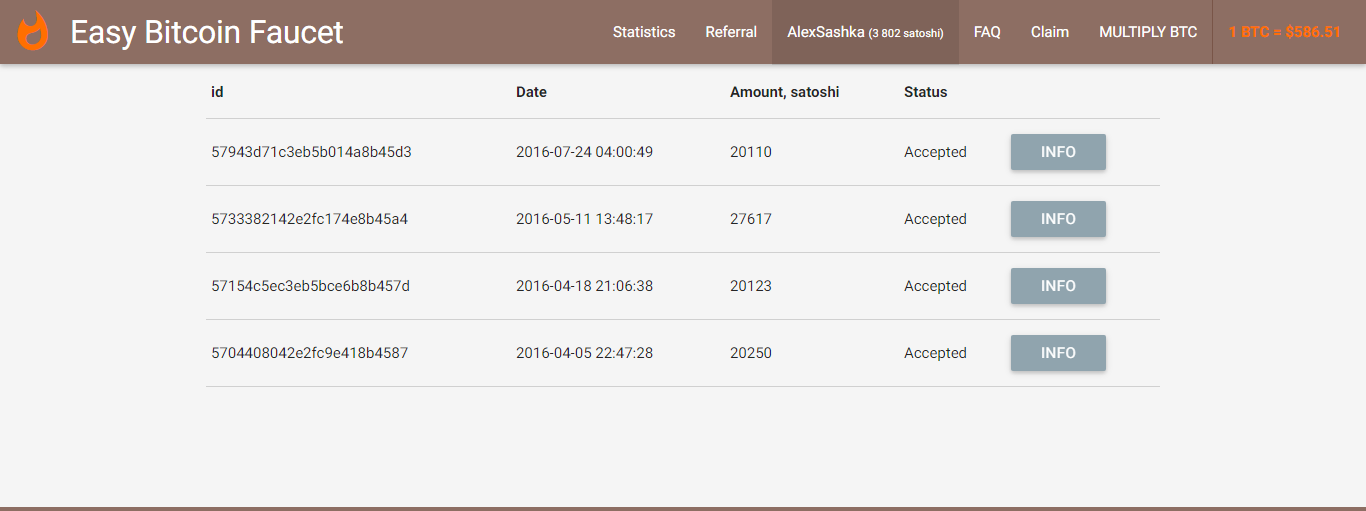1366x511 pixels.
Task: Select transaction id 57943d71c3eb5b014a8b45d3
Action: (311, 152)
